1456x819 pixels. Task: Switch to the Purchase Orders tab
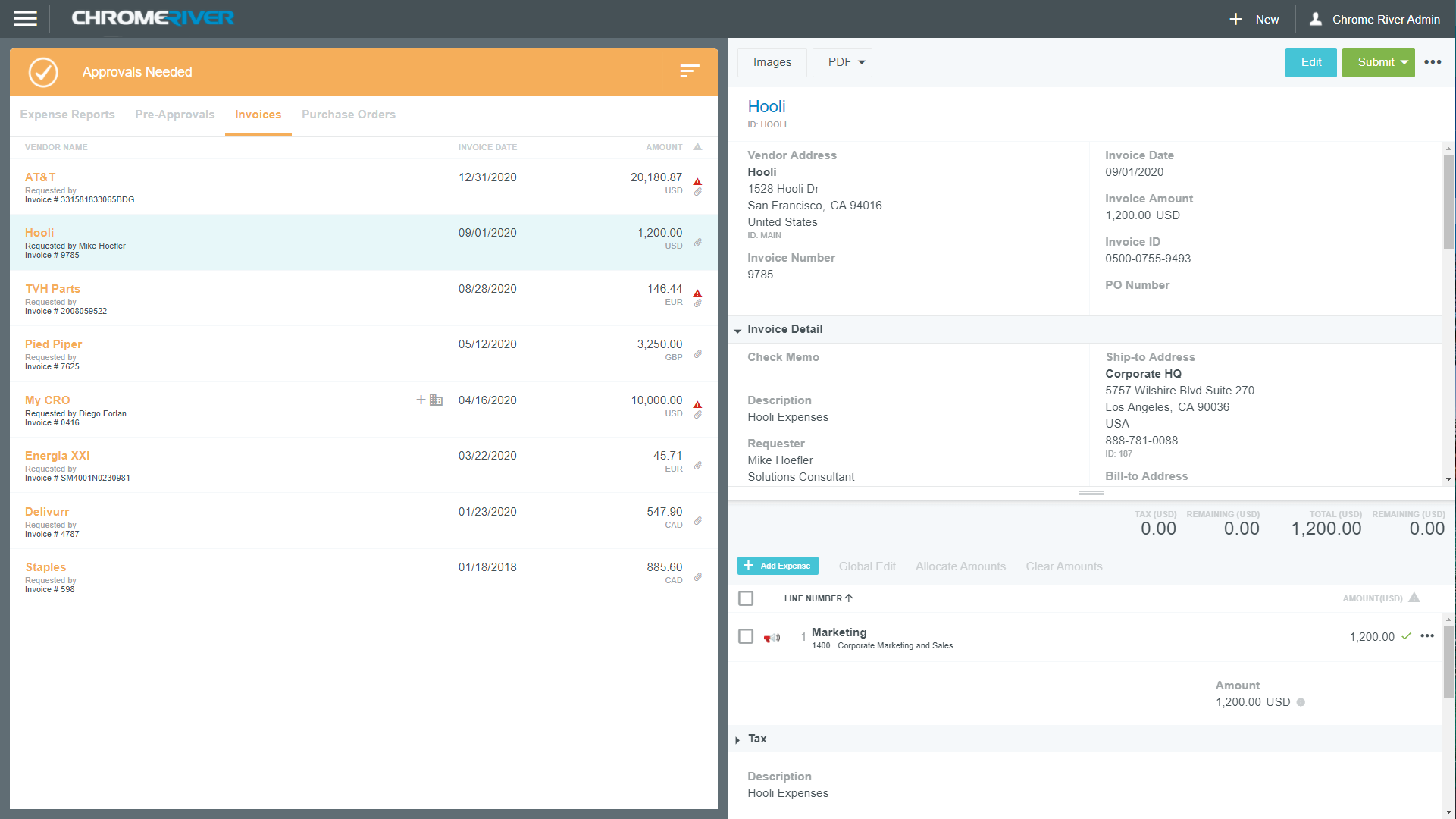[348, 115]
